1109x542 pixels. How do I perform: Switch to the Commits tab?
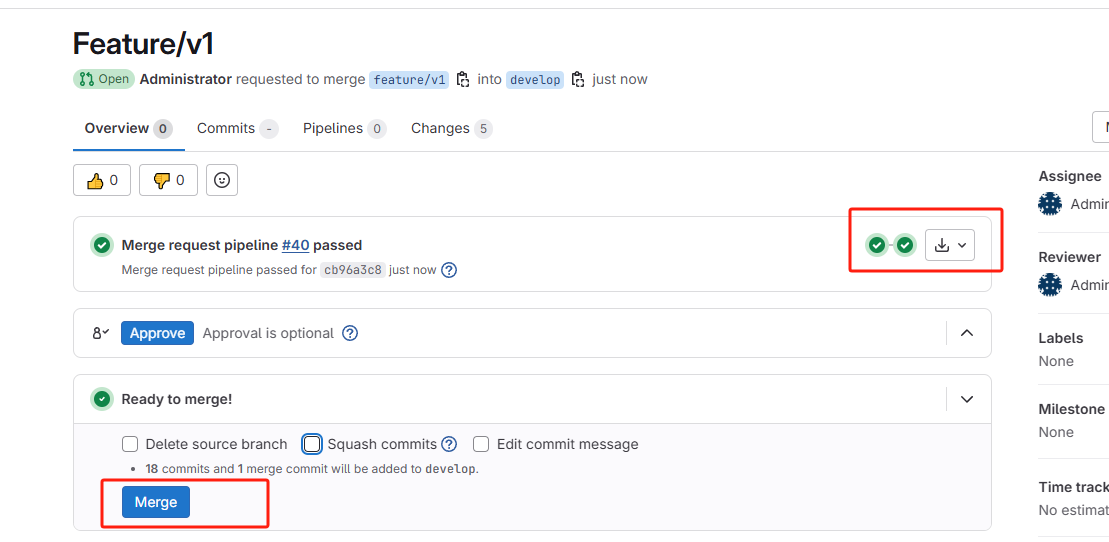(237, 129)
